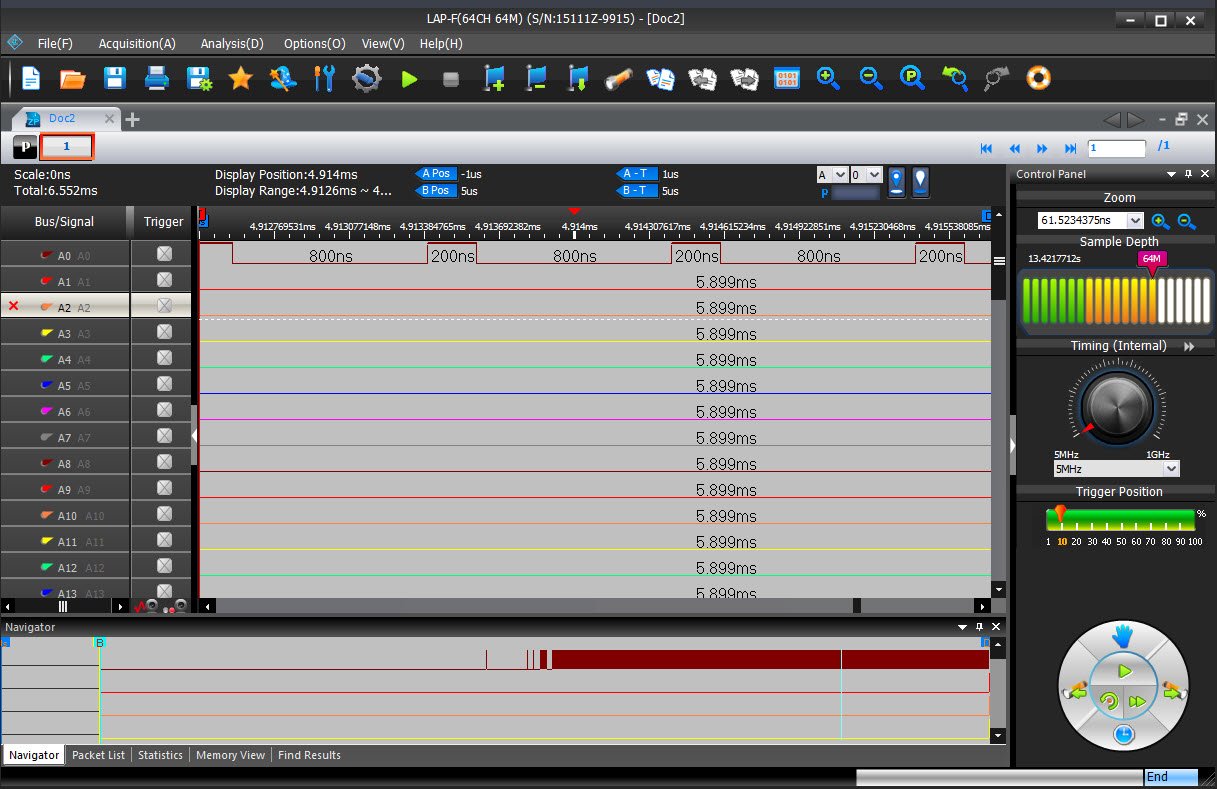Click the Trigger Position green slider
Image resolution: width=1217 pixels, height=789 pixels.
1120,519
